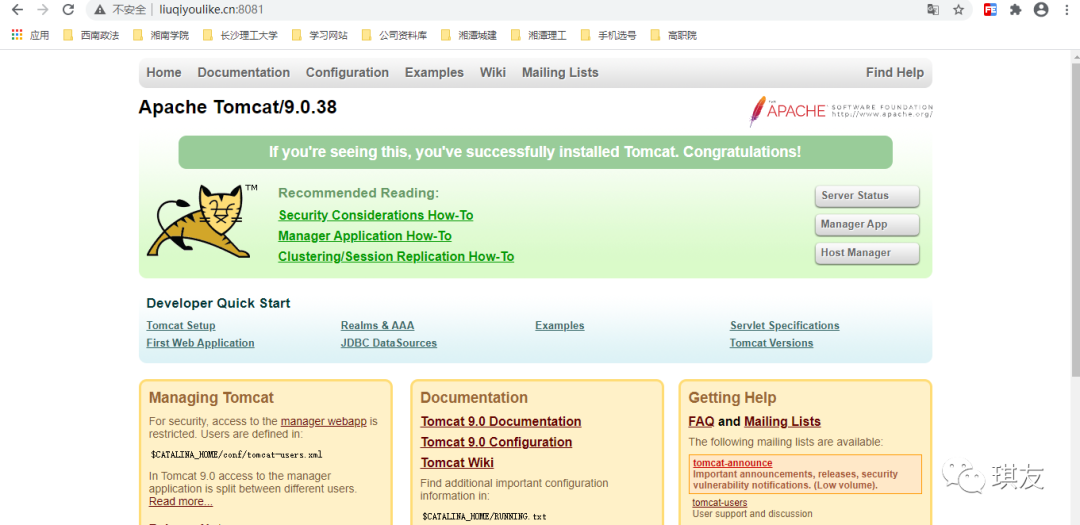This screenshot has height=525, width=1080.
Task: Click the Apache Software Foundation logo
Action: [840, 111]
